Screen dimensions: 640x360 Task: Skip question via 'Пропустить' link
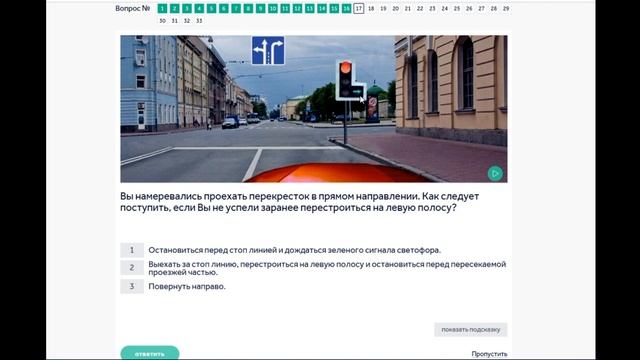pos(489,354)
